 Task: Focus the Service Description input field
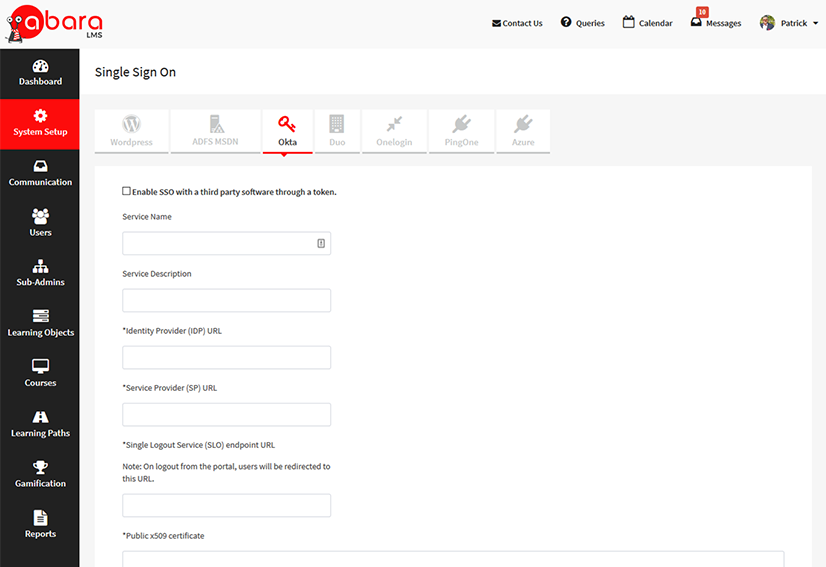pyautogui.click(x=227, y=300)
